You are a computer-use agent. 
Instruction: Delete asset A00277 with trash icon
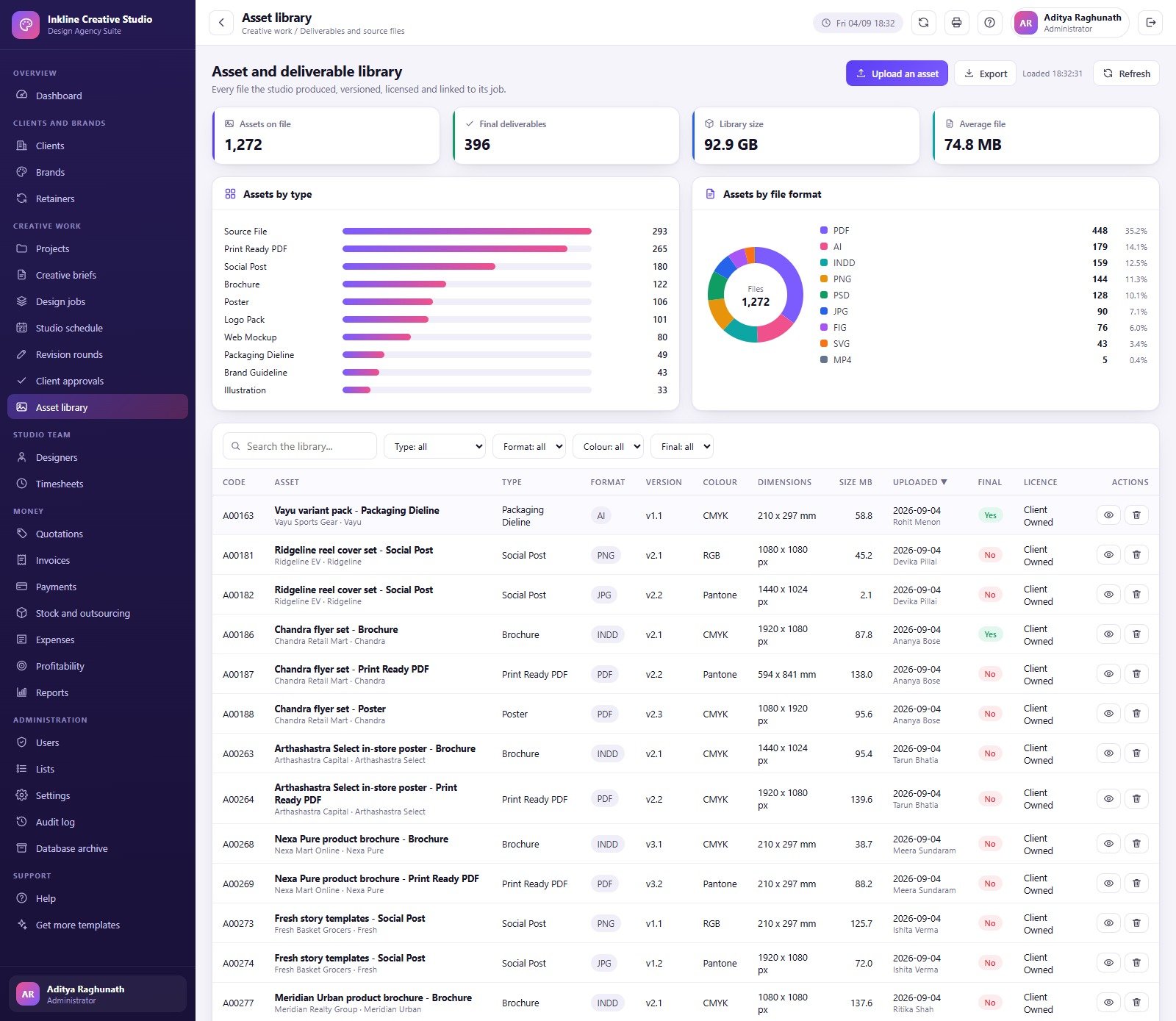[x=1136, y=1003]
